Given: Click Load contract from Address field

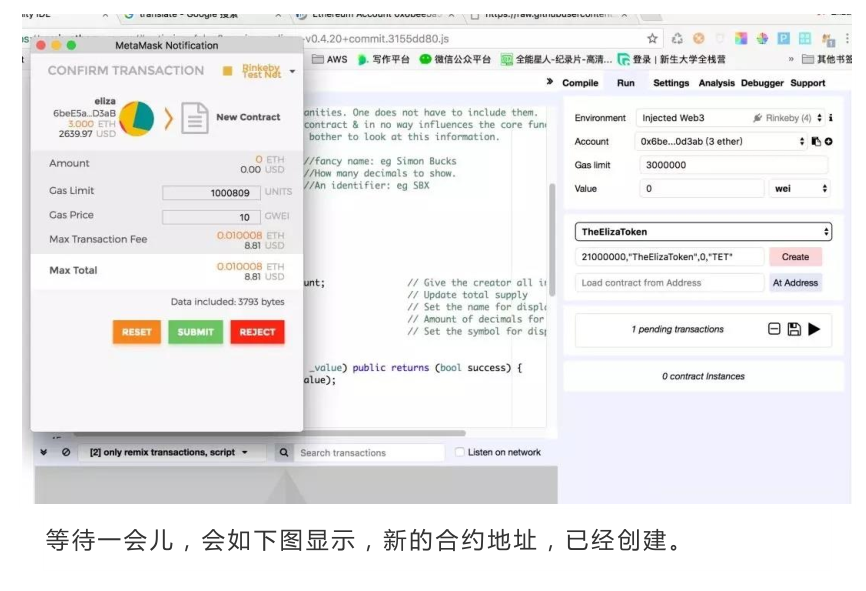Looking at the screenshot, I should coord(669,283).
